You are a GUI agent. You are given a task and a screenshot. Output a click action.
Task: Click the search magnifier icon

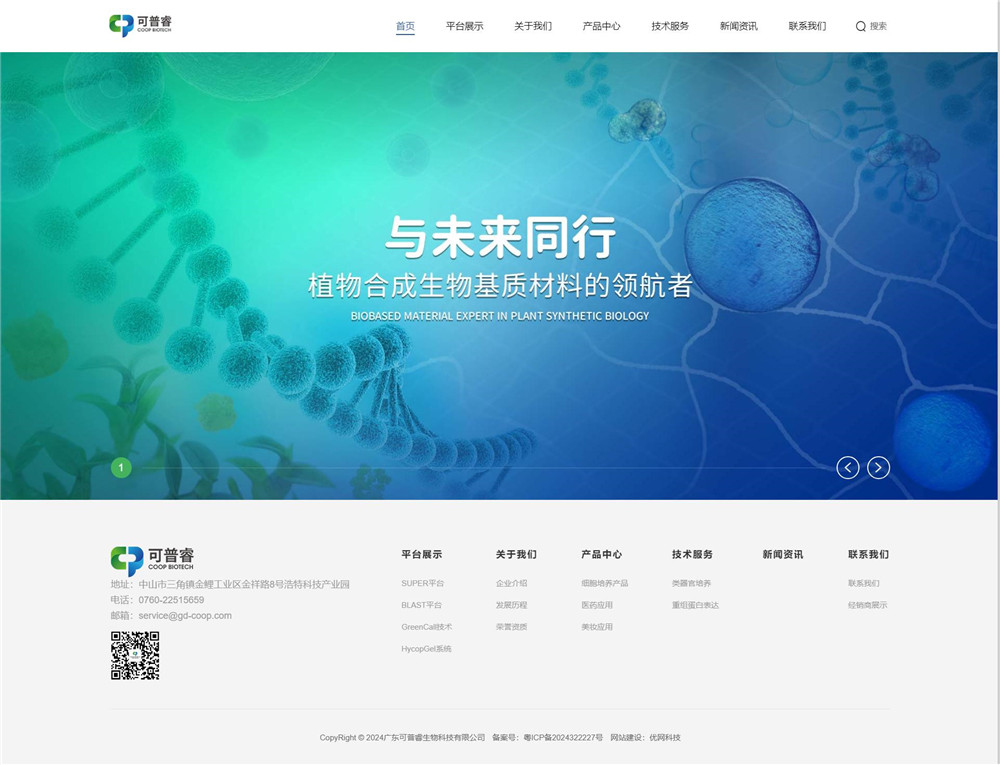pyautogui.click(x=861, y=27)
